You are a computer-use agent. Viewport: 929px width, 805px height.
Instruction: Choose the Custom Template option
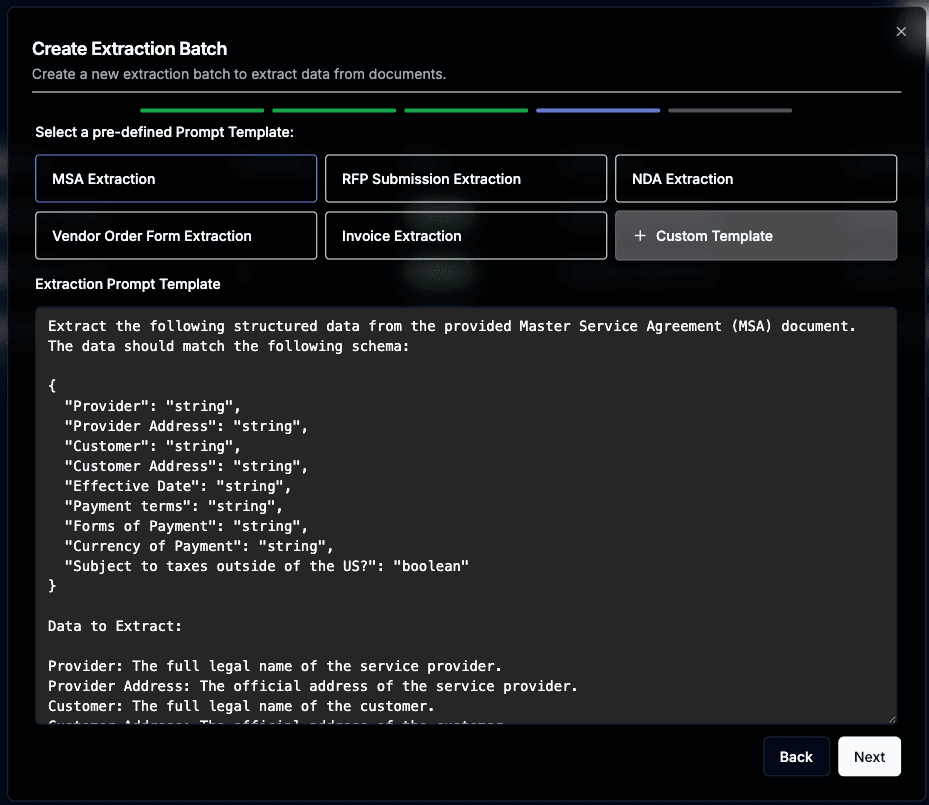(x=755, y=235)
